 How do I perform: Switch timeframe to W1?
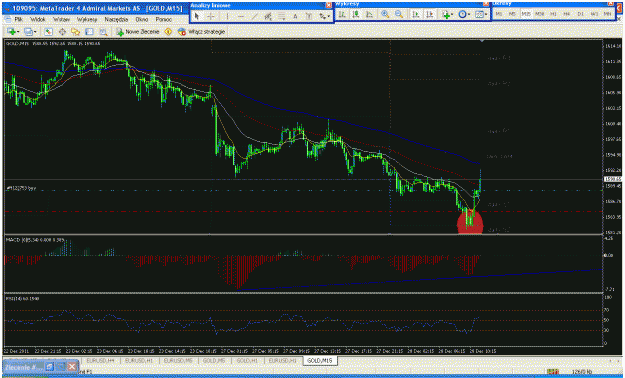pyautogui.click(x=594, y=14)
